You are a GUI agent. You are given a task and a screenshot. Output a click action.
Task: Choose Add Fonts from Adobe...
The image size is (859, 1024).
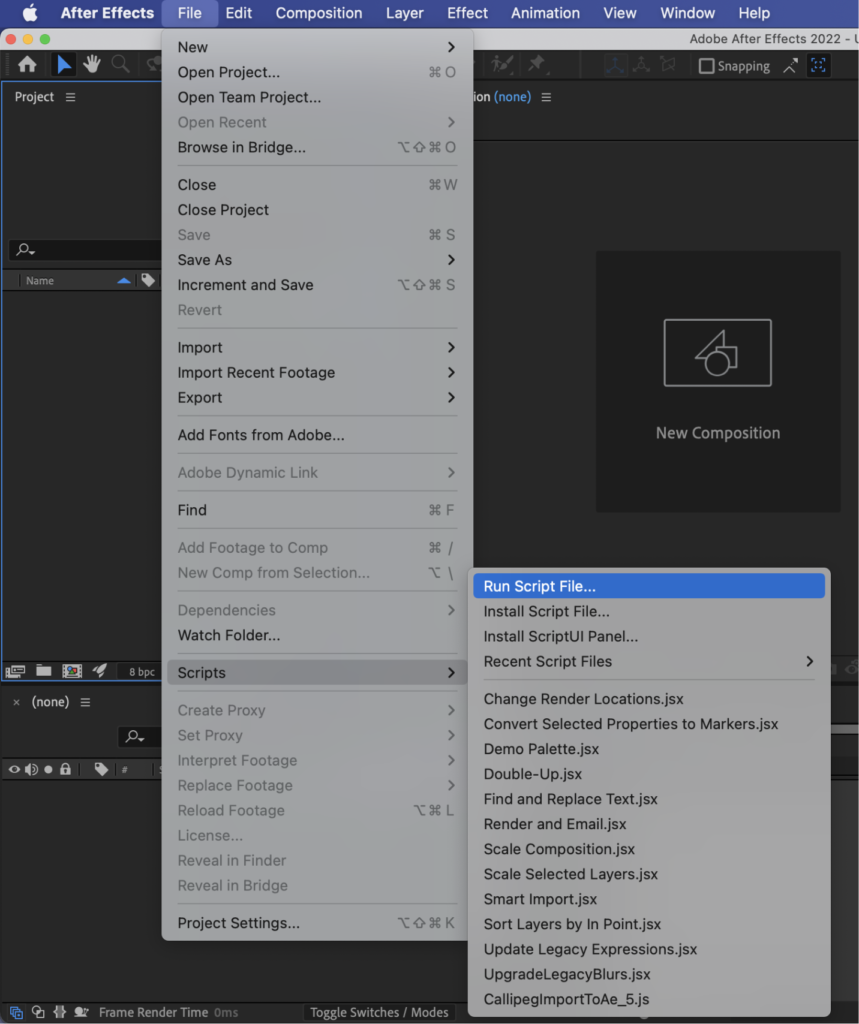[x=317, y=435]
